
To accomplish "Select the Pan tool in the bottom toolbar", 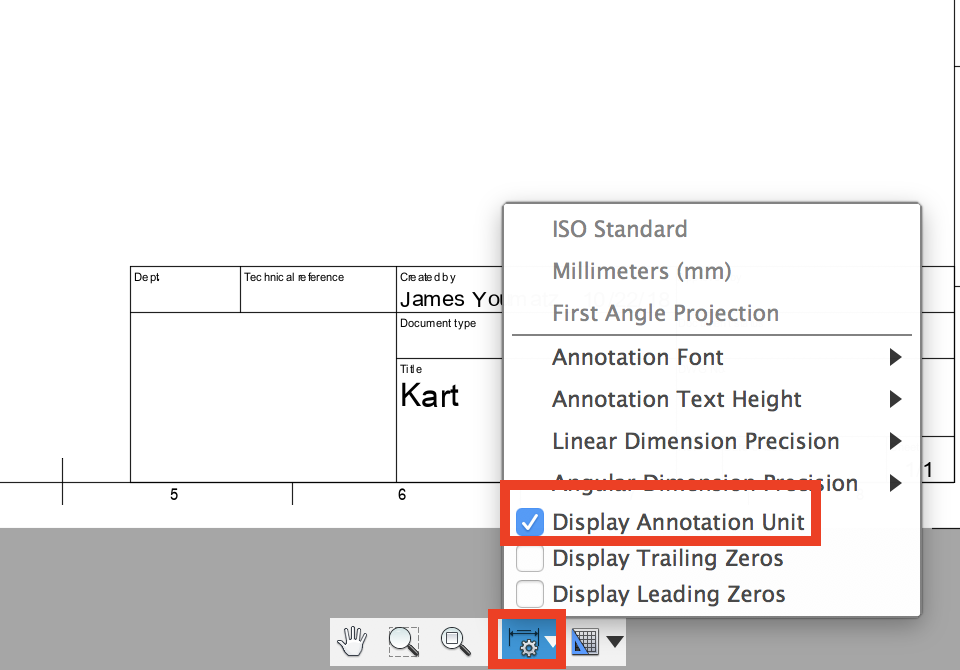I will tap(351, 641).
